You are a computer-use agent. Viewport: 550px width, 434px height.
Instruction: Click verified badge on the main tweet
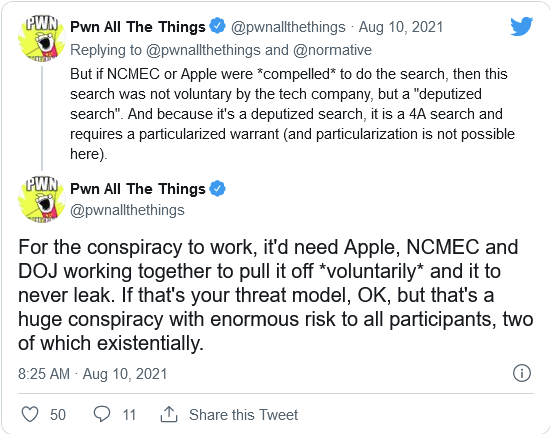[x=218, y=189]
